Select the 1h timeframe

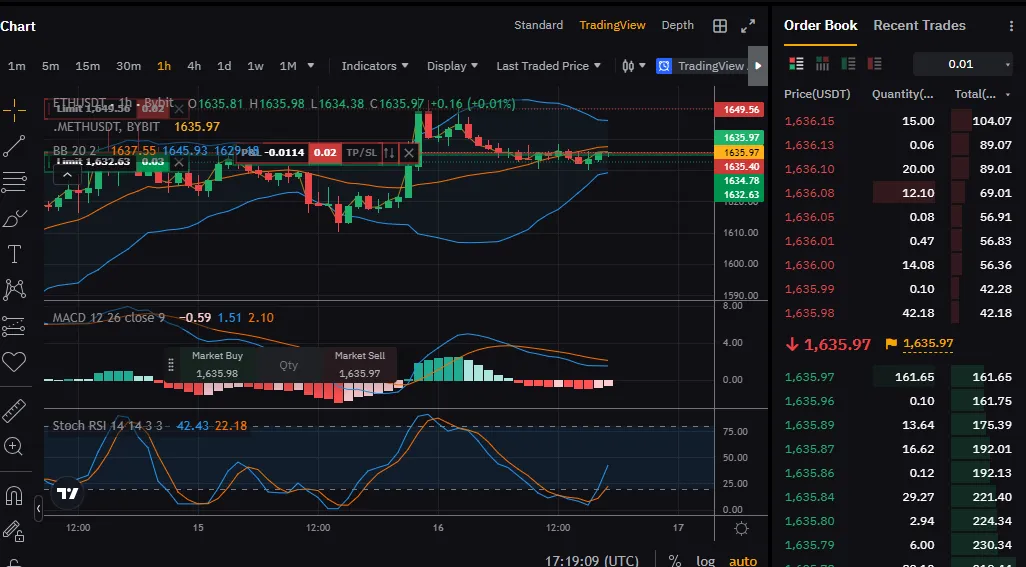click(x=164, y=66)
